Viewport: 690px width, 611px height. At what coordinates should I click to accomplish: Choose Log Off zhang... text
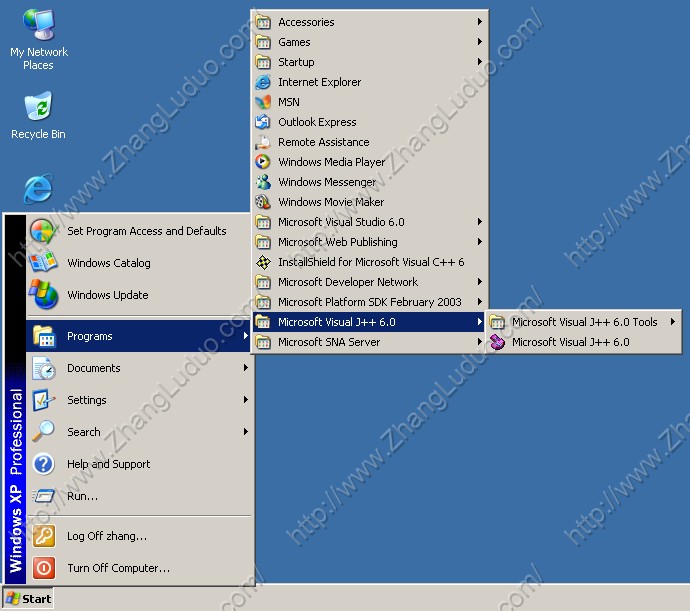(x=107, y=536)
